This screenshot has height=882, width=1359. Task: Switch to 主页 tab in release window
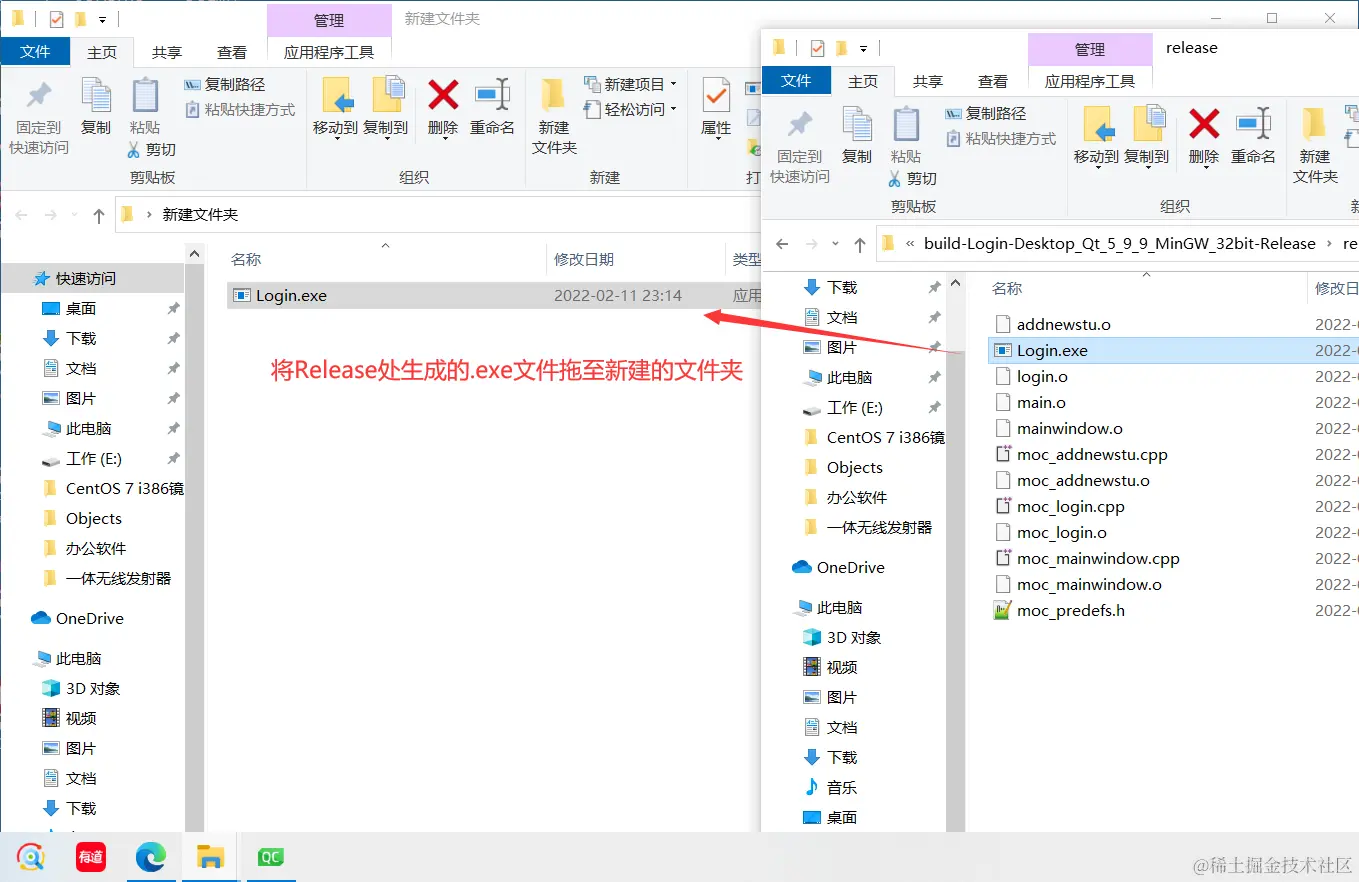863,81
